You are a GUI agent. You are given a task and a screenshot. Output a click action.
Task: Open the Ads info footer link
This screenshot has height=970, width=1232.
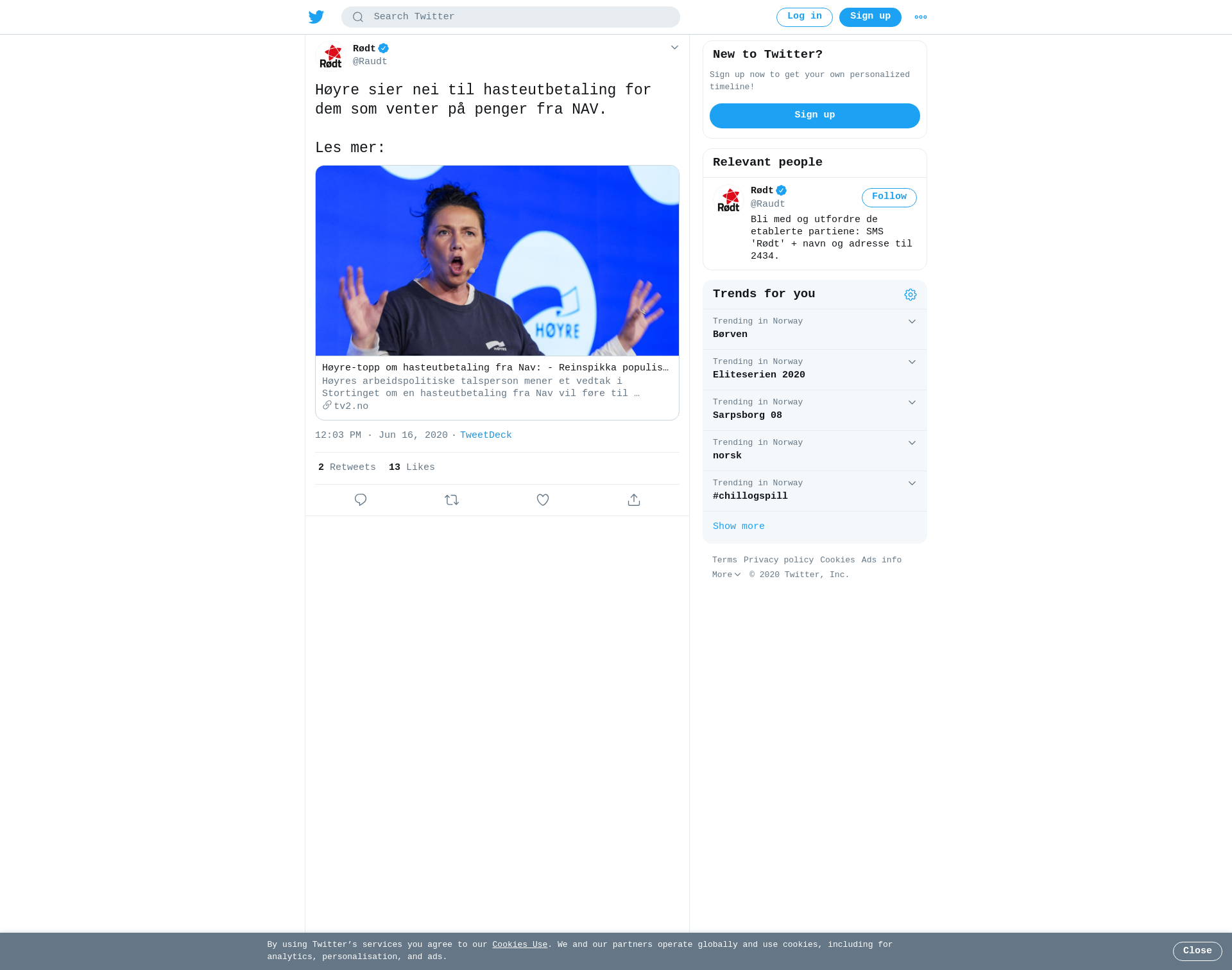[882, 560]
